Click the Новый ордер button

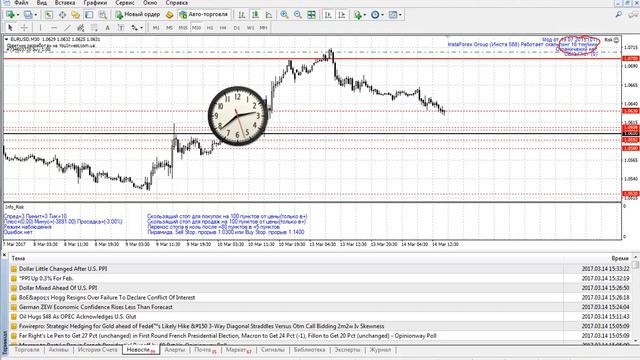point(138,15)
